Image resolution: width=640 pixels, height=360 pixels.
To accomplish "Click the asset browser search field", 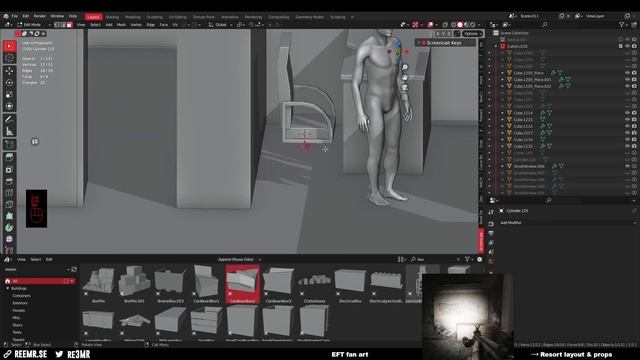I will tap(435, 260).
